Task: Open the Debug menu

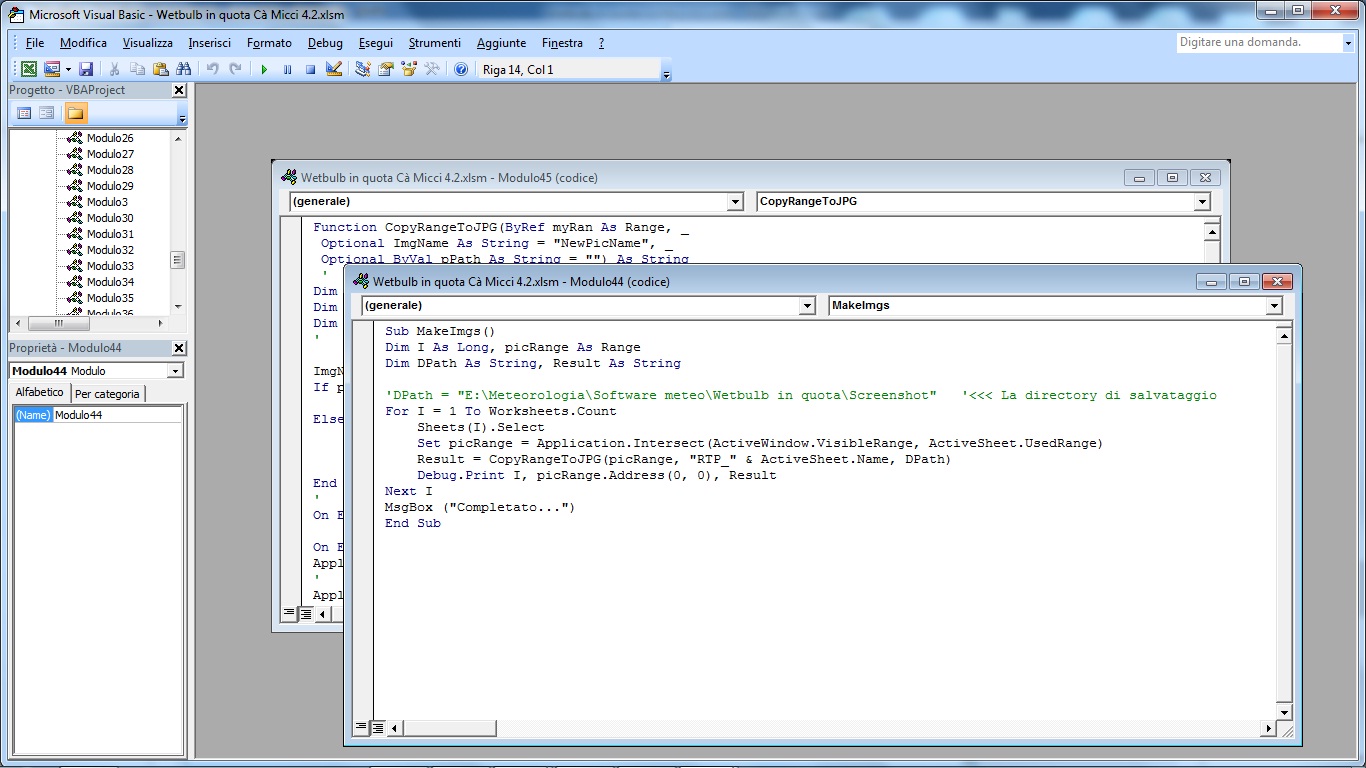Action: (325, 43)
